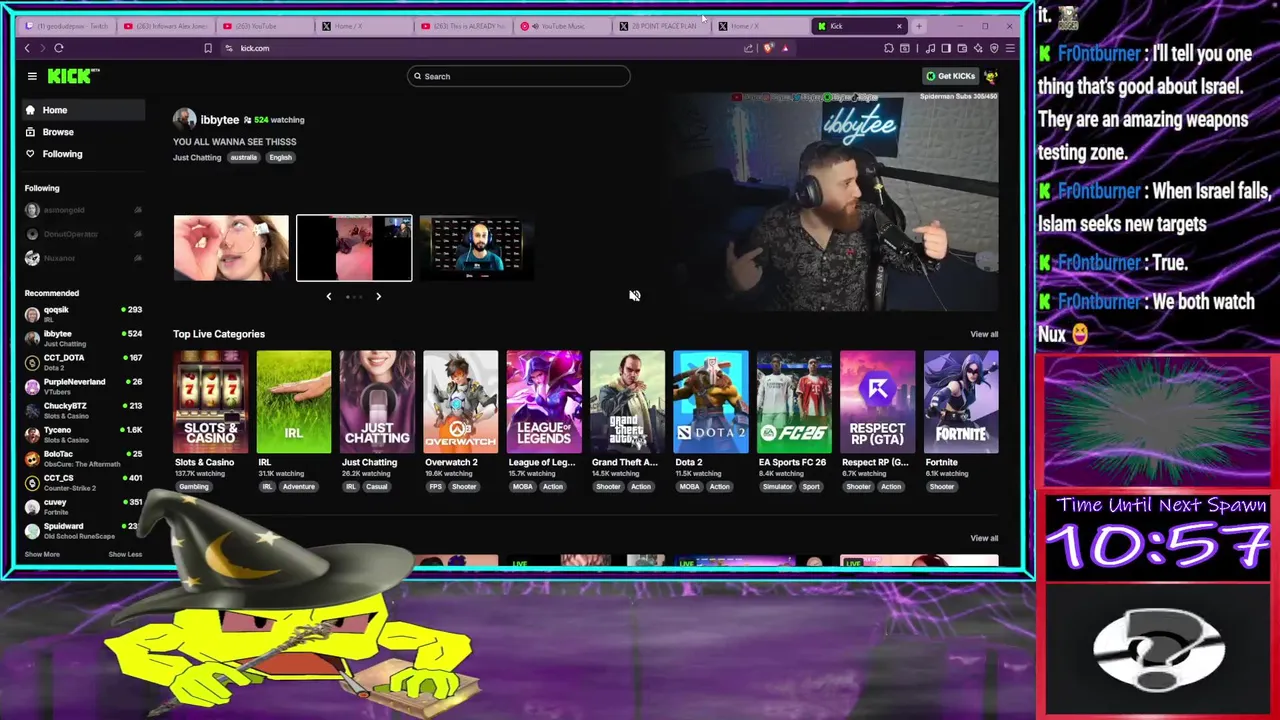Viewport: 1280px width, 720px height.
Task: Click the English language tag
Action: (280, 157)
